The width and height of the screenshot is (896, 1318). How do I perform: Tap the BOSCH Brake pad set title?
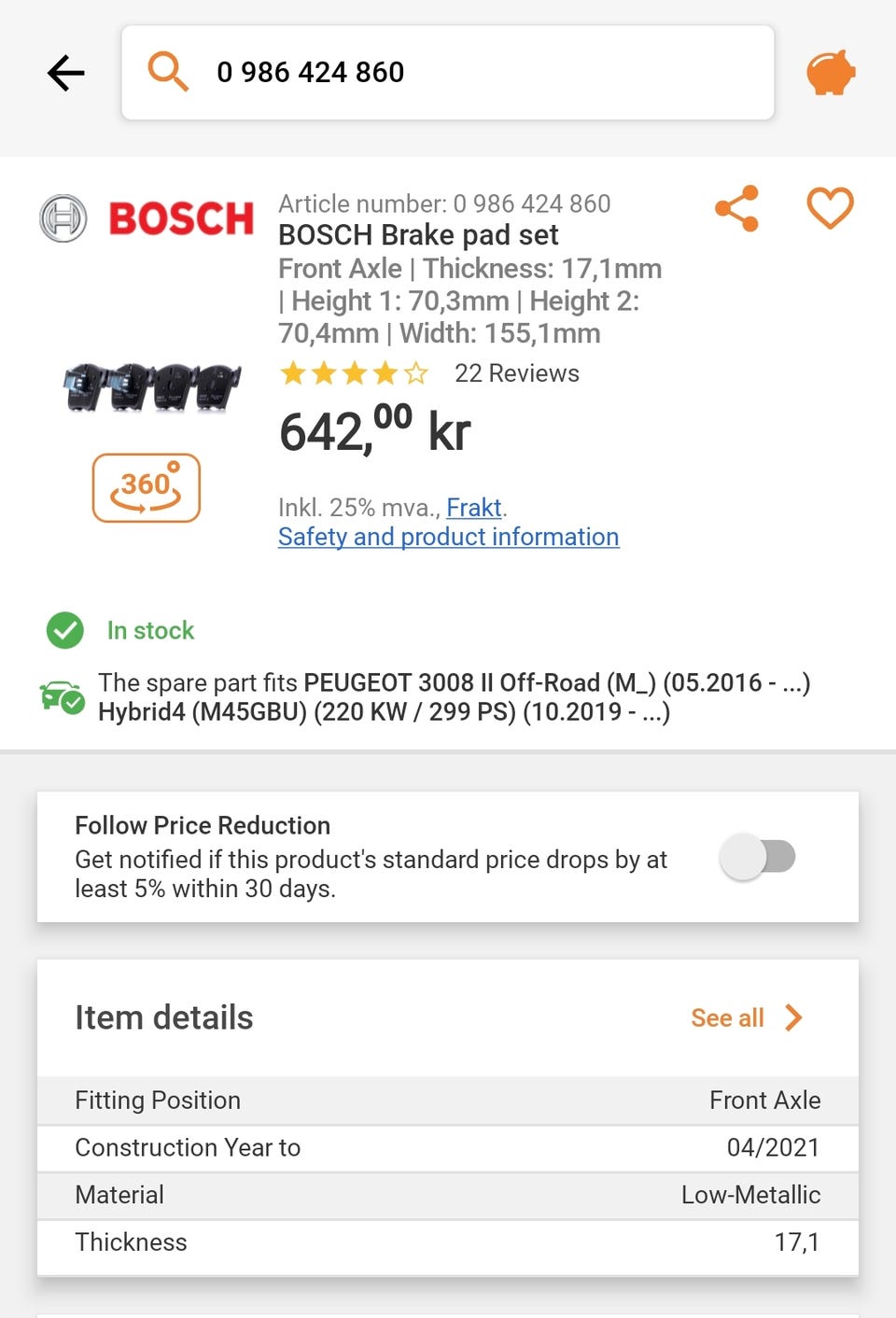click(x=418, y=235)
